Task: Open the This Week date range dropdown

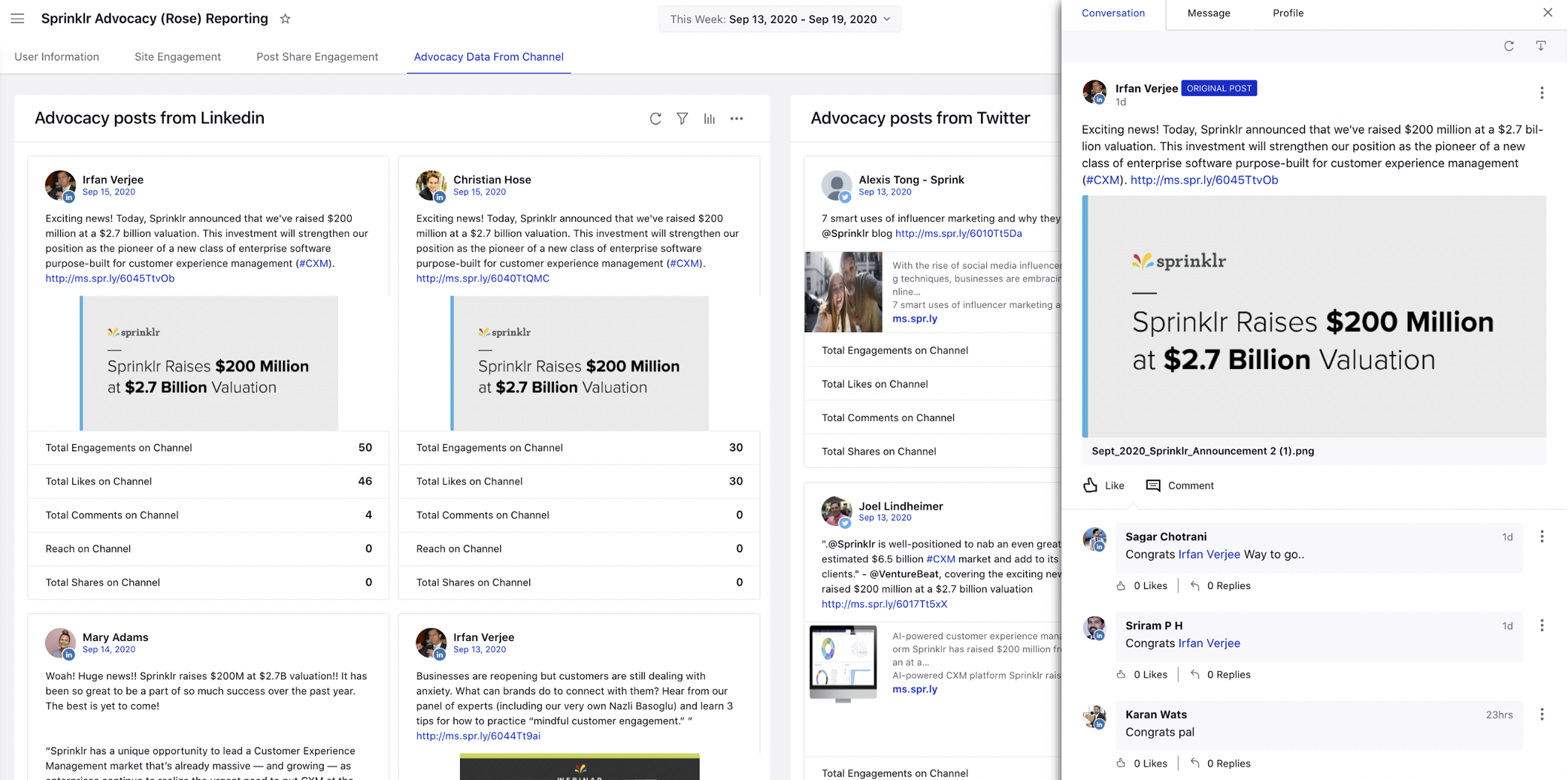Action: tap(779, 19)
